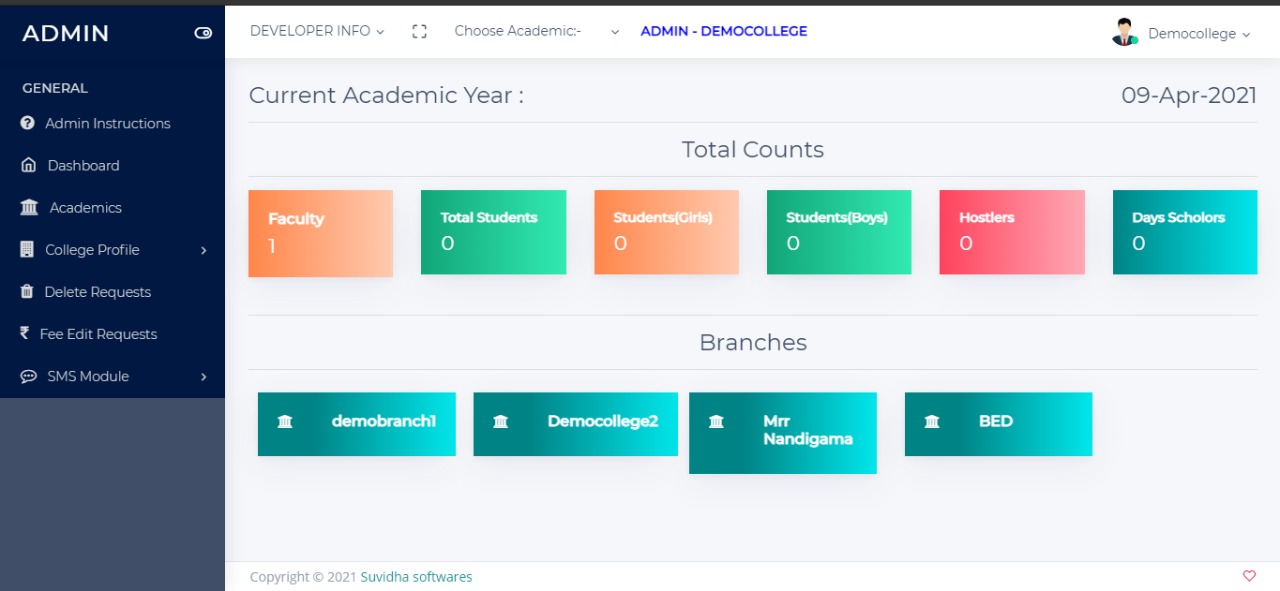Screen dimensions: 1280x591
Task: Expand the College Profile submenu arrow
Action: coord(203,250)
